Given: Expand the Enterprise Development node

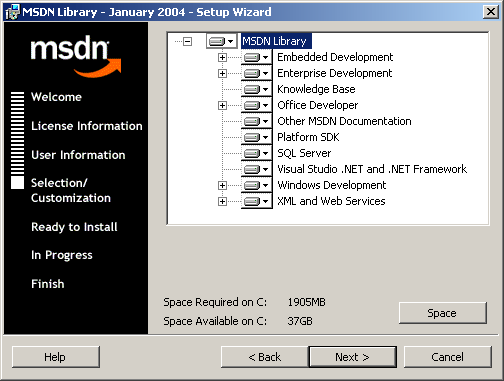Looking at the screenshot, I should [222, 74].
